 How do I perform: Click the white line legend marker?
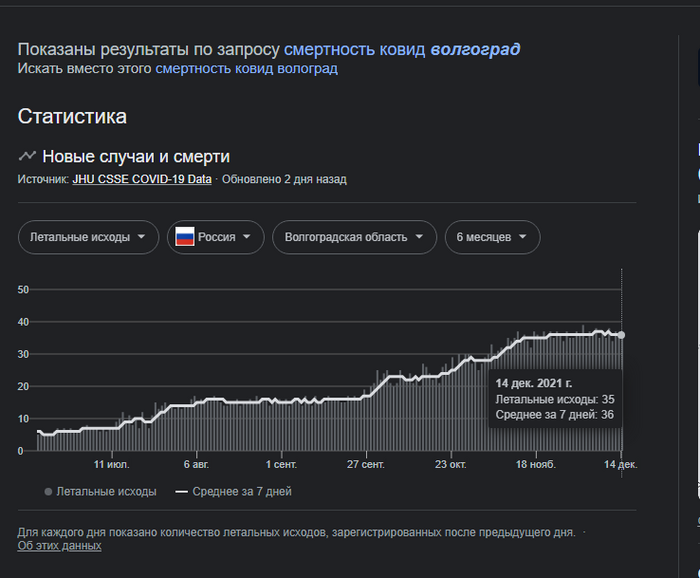(181, 492)
